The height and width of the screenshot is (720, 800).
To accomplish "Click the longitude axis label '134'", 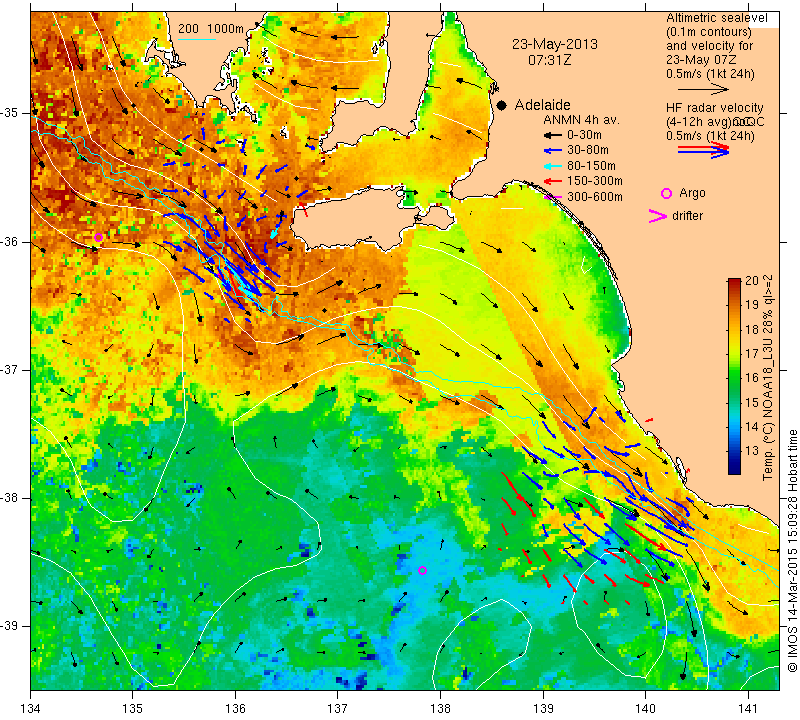I will click(31, 708).
